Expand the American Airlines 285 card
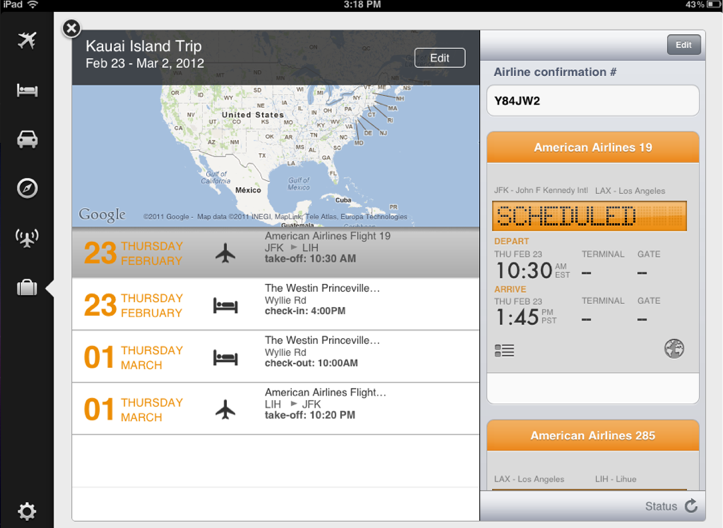723x528 pixels. [x=592, y=436]
